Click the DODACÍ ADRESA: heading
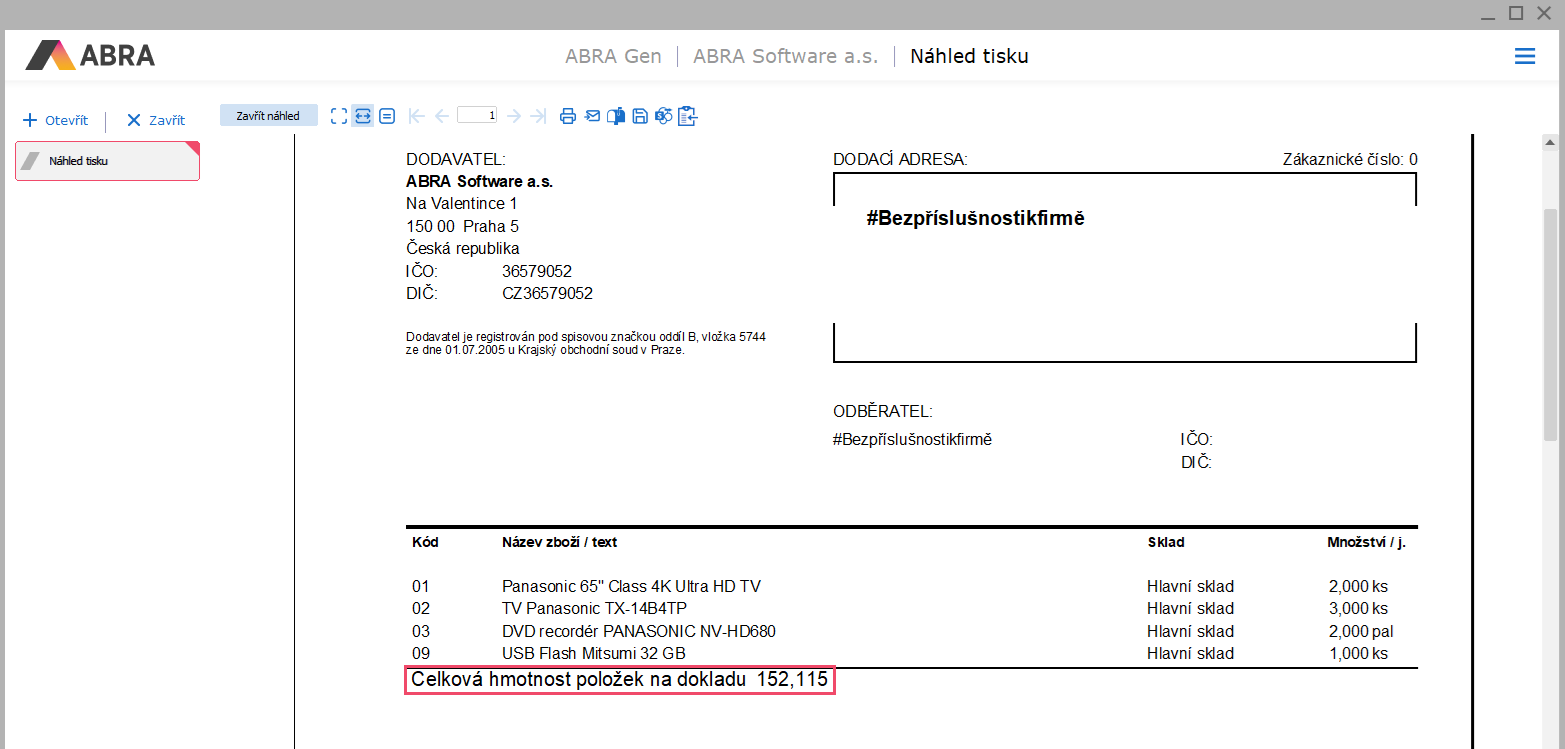This screenshot has width=1565, height=749. point(900,159)
